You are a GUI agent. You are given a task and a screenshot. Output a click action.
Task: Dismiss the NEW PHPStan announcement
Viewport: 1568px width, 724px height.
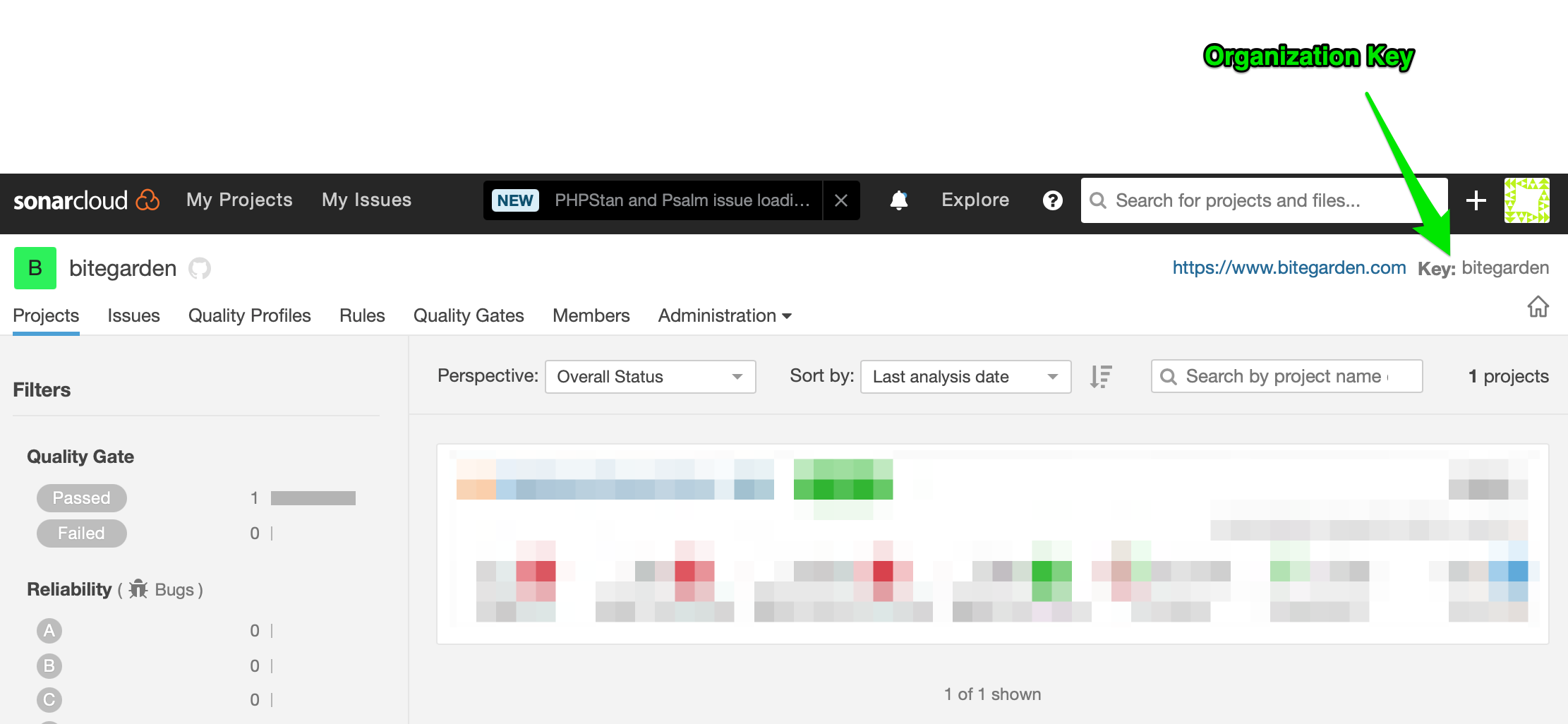pyautogui.click(x=840, y=200)
